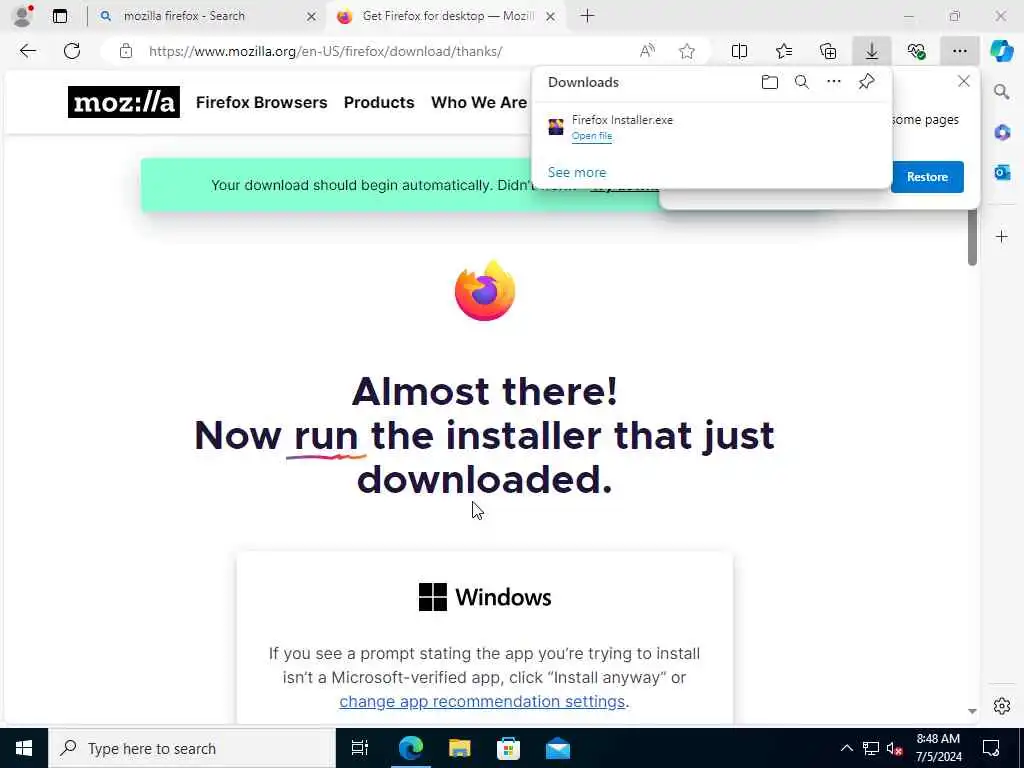The width and height of the screenshot is (1024, 768).
Task: Open the taskbar clock showing 8:48 AM
Action: pyautogui.click(x=938, y=748)
